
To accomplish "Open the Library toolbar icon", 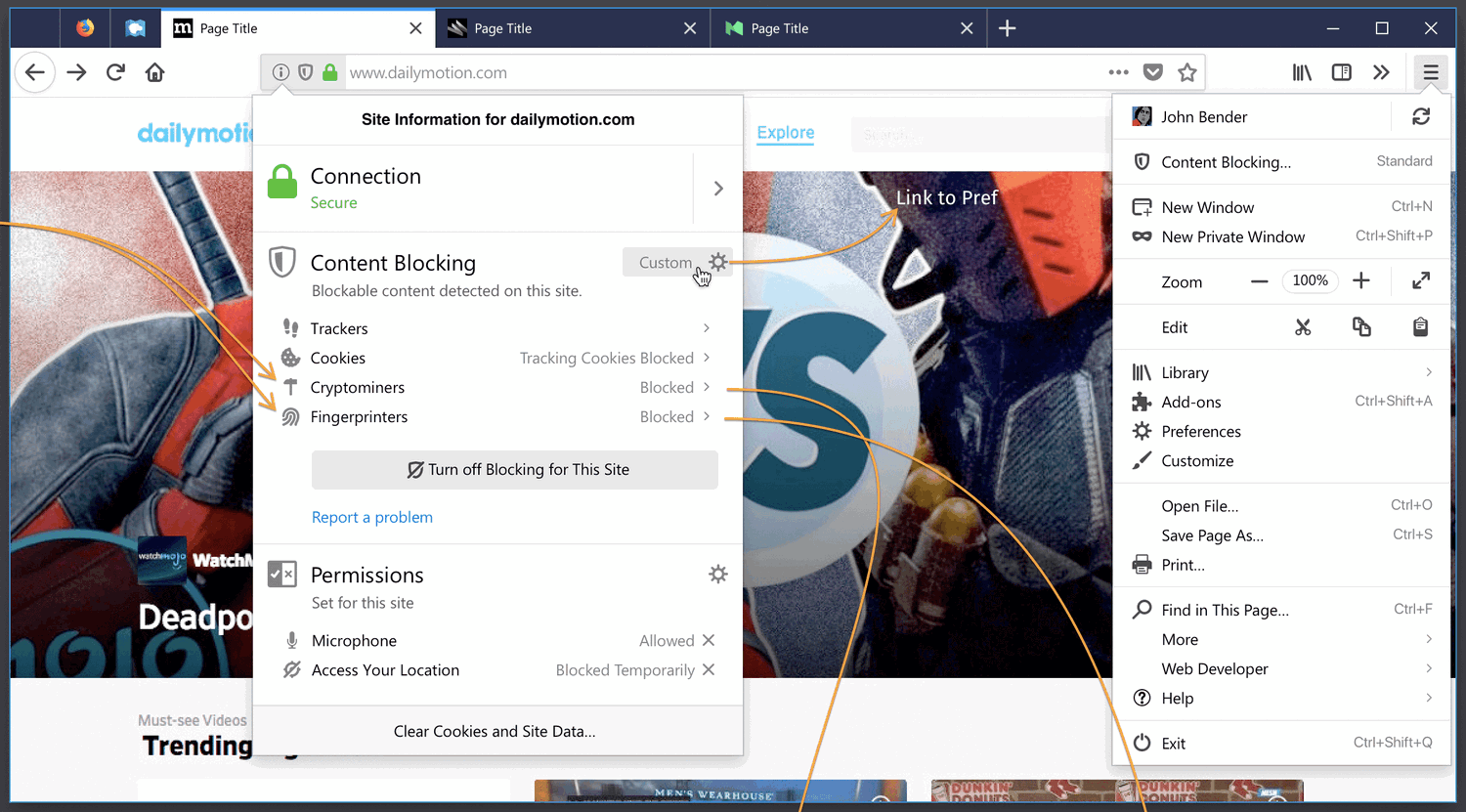I will coord(1302,72).
